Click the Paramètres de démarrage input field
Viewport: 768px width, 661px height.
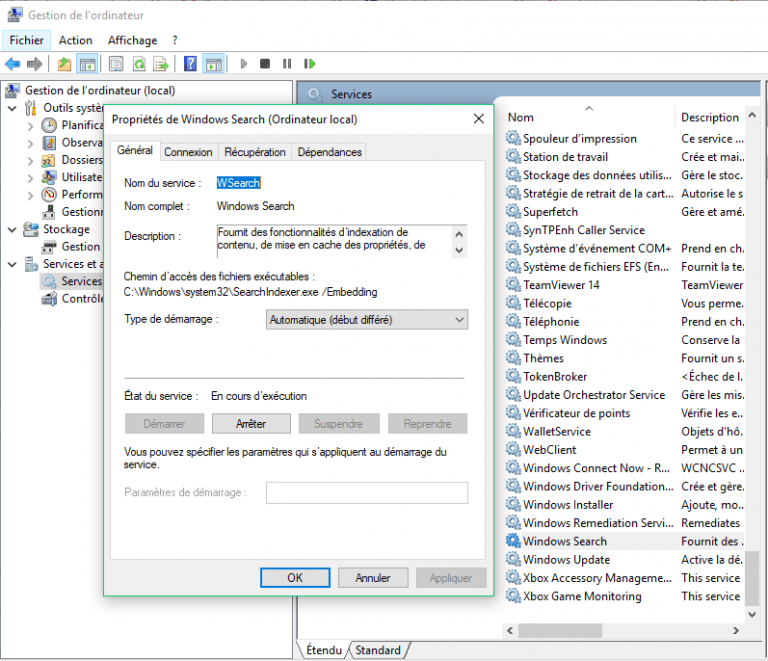click(366, 493)
